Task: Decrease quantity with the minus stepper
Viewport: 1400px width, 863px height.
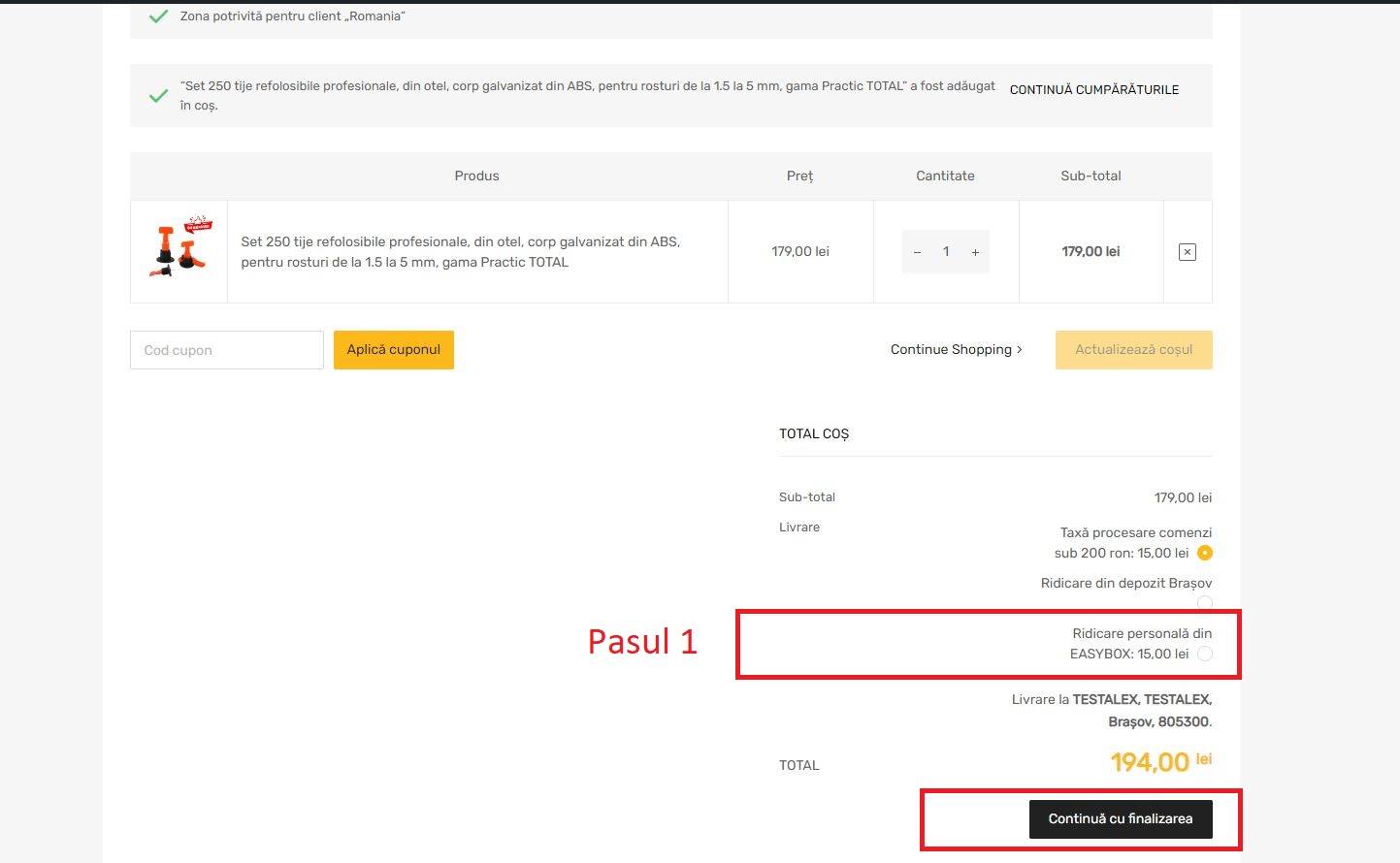Action: [917, 251]
